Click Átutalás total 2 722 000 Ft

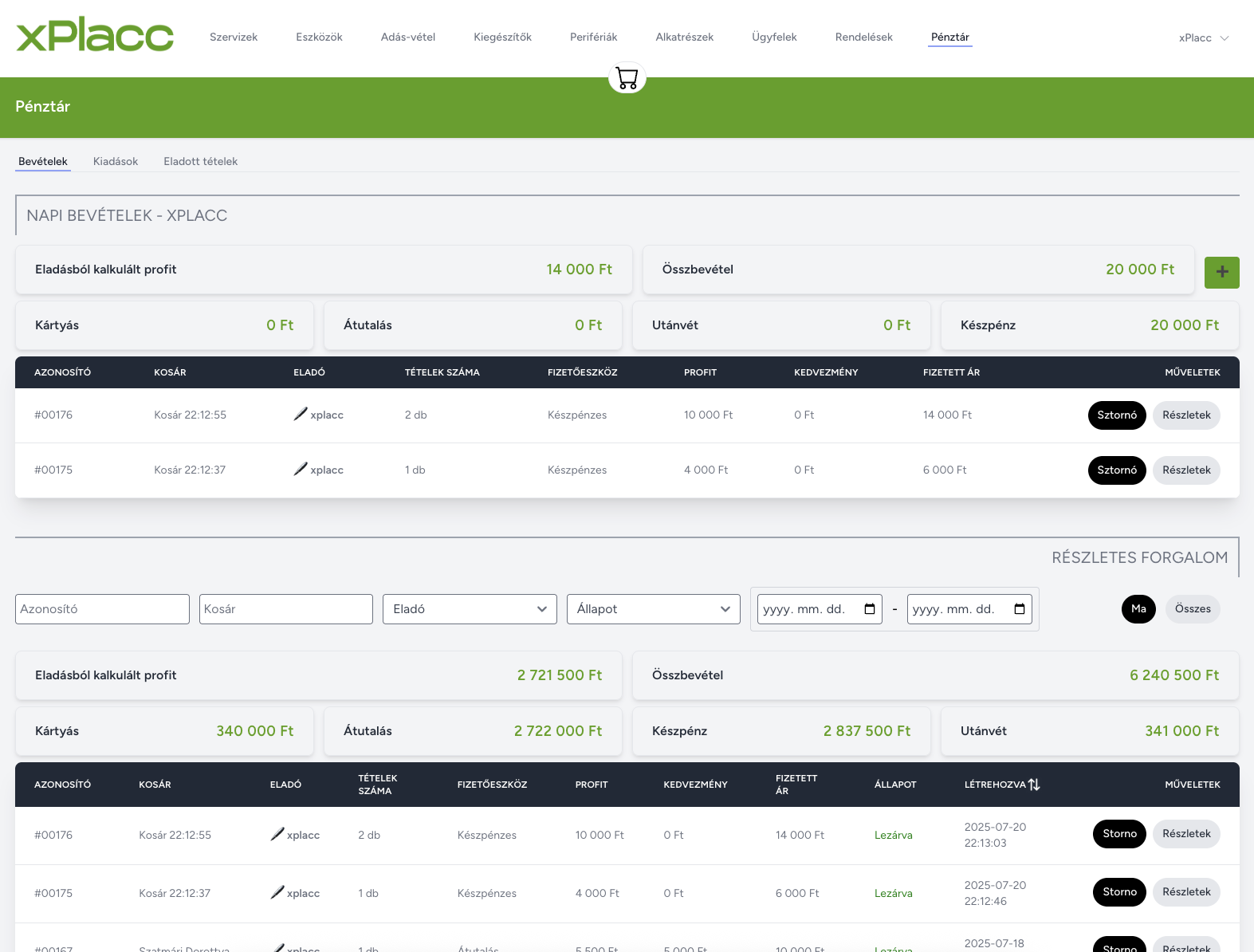pyautogui.click(x=558, y=731)
